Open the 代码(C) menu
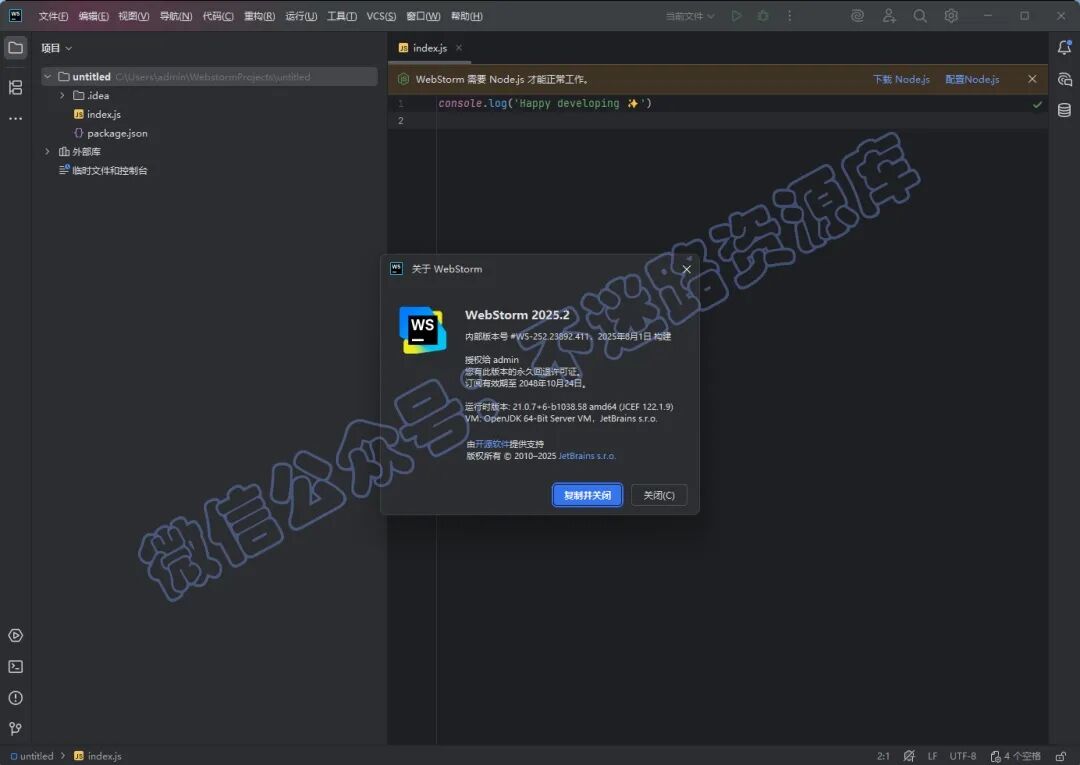 pyautogui.click(x=218, y=16)
